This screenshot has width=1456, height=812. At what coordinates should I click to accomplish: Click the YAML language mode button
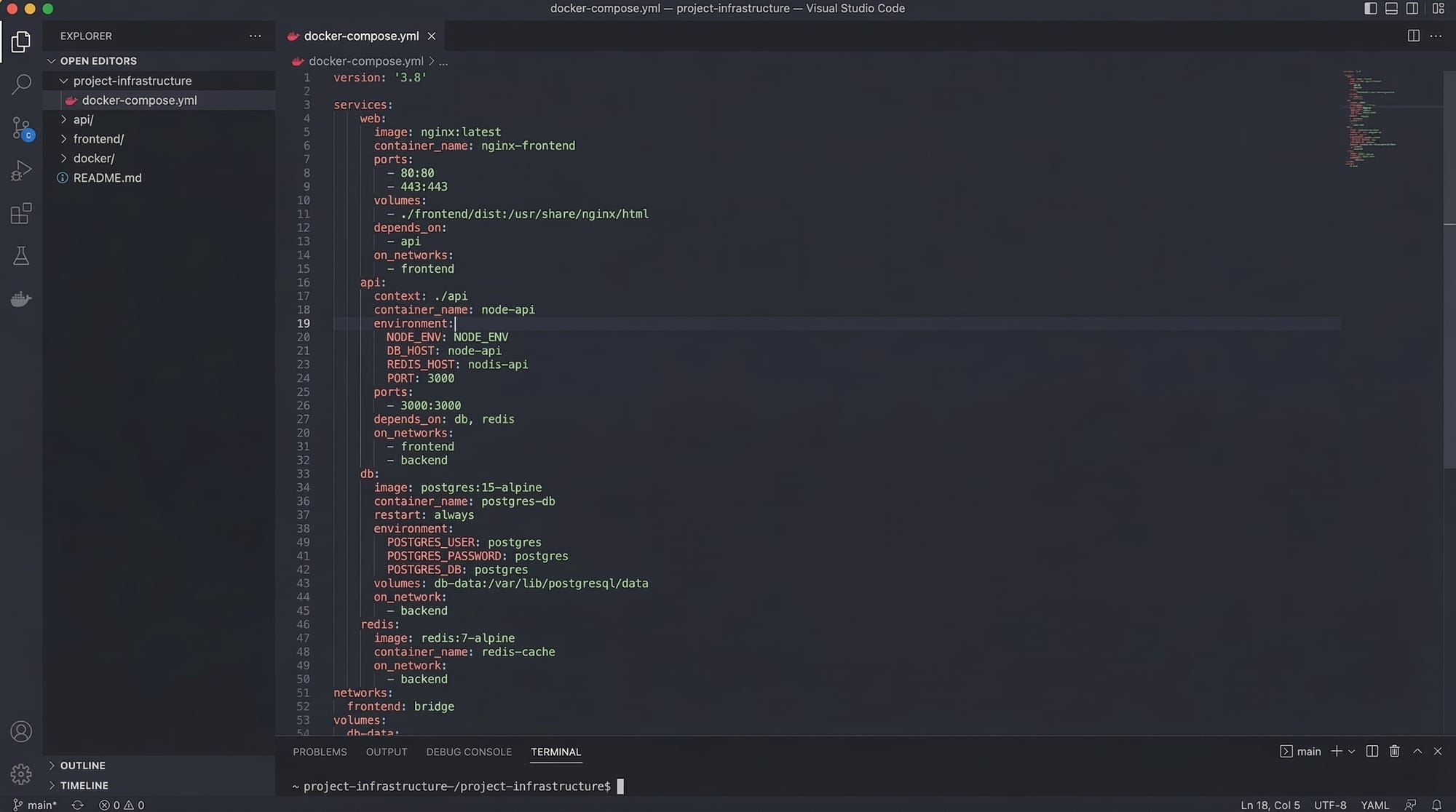1374,805
